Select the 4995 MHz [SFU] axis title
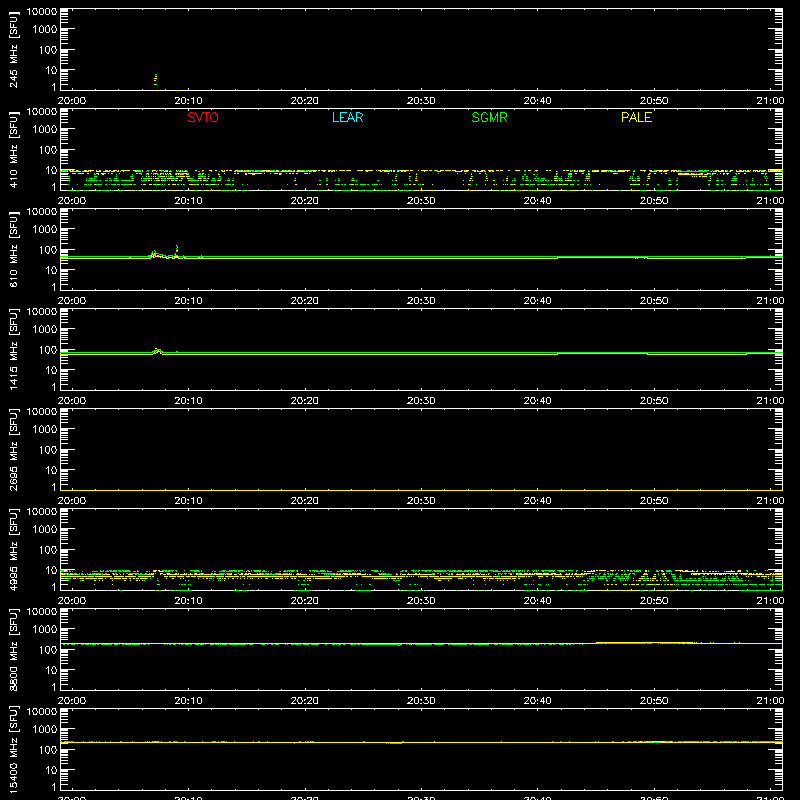The width and height of the screenshot is (800, 800). [13, 549]
